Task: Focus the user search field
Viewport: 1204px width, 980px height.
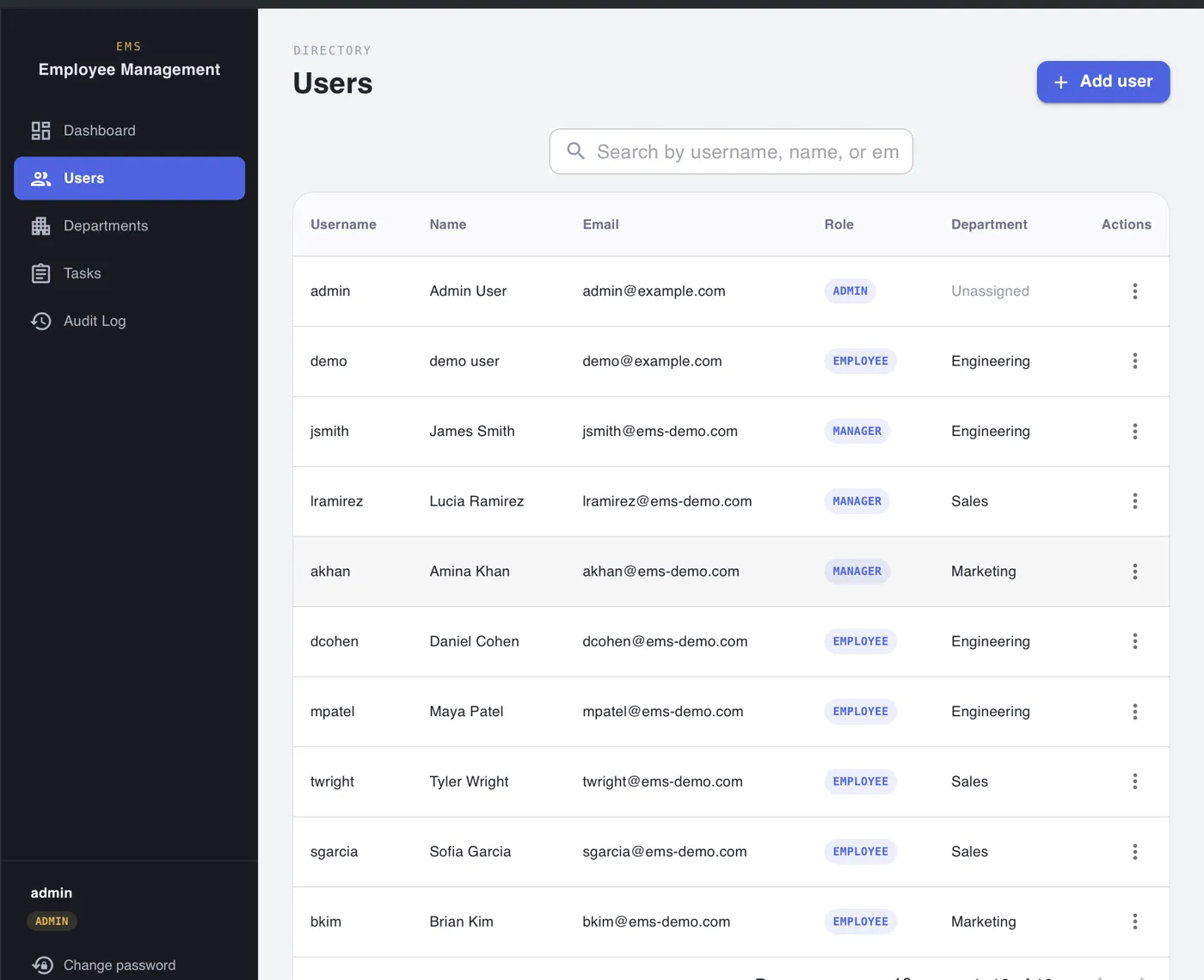Action: point(731,151)
